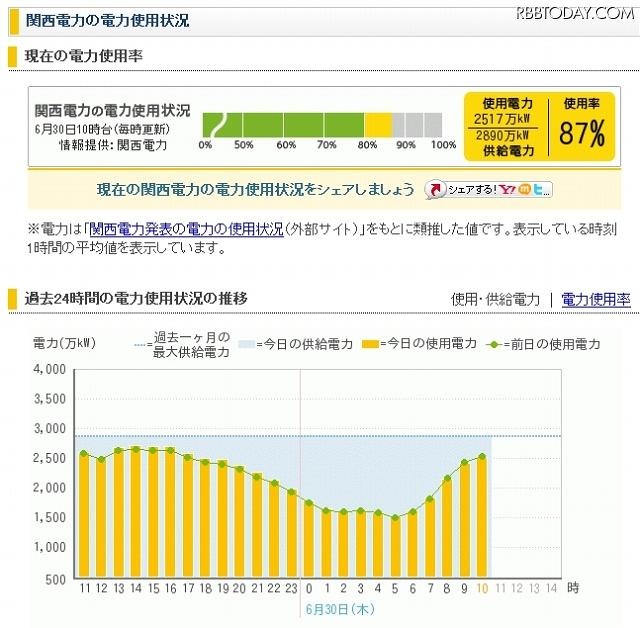Click the 2517万kW usage value
The width and height of the screenshot is (640, 628).
coord(502,119)
